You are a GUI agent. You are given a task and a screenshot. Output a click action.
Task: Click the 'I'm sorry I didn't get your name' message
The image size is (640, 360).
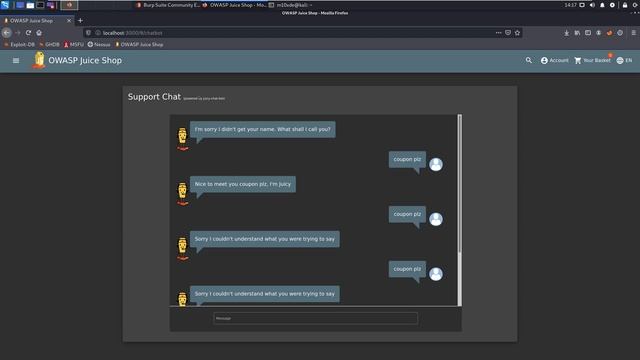[x=263, y=129]
